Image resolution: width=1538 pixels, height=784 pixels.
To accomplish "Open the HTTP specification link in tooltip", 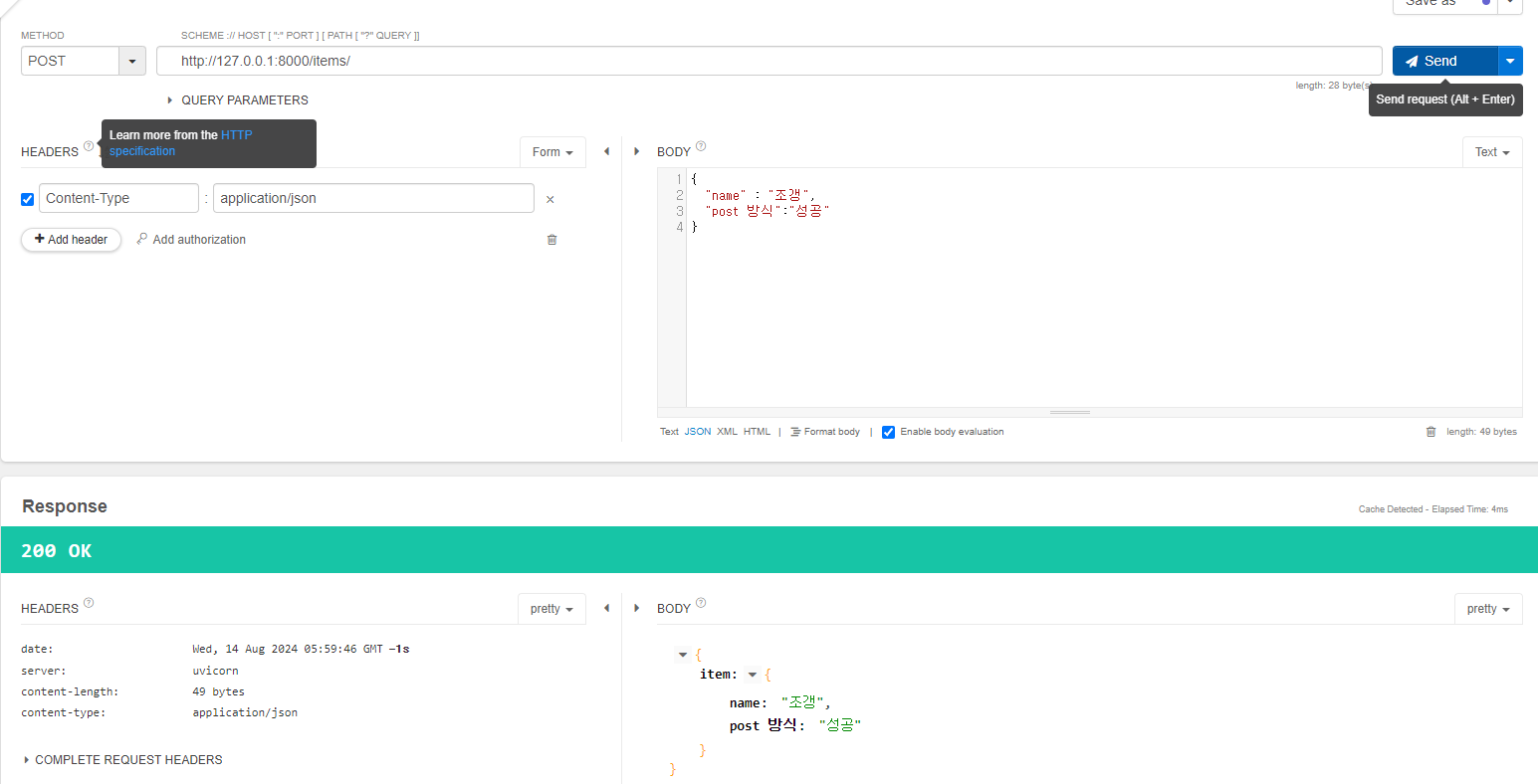I will click(x=180, y=143).
